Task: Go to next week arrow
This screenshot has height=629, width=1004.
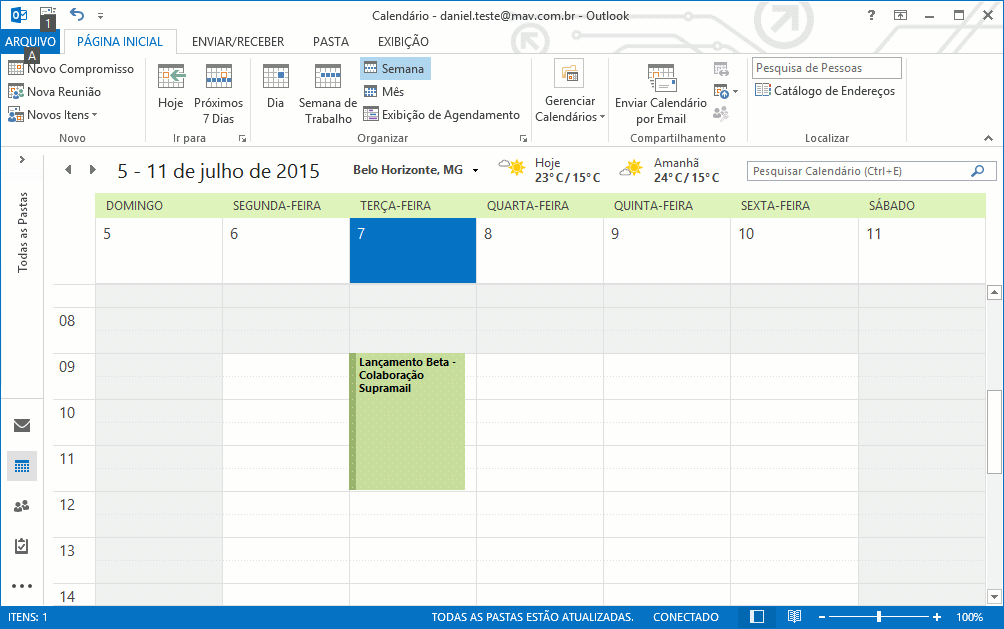Action: click(93, 170)
